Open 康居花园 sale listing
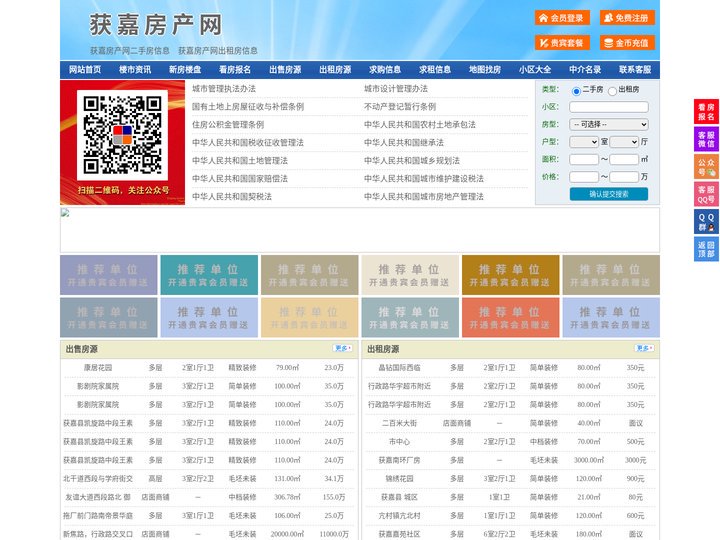This screenshot has height=540, width=720. (98, 367)
